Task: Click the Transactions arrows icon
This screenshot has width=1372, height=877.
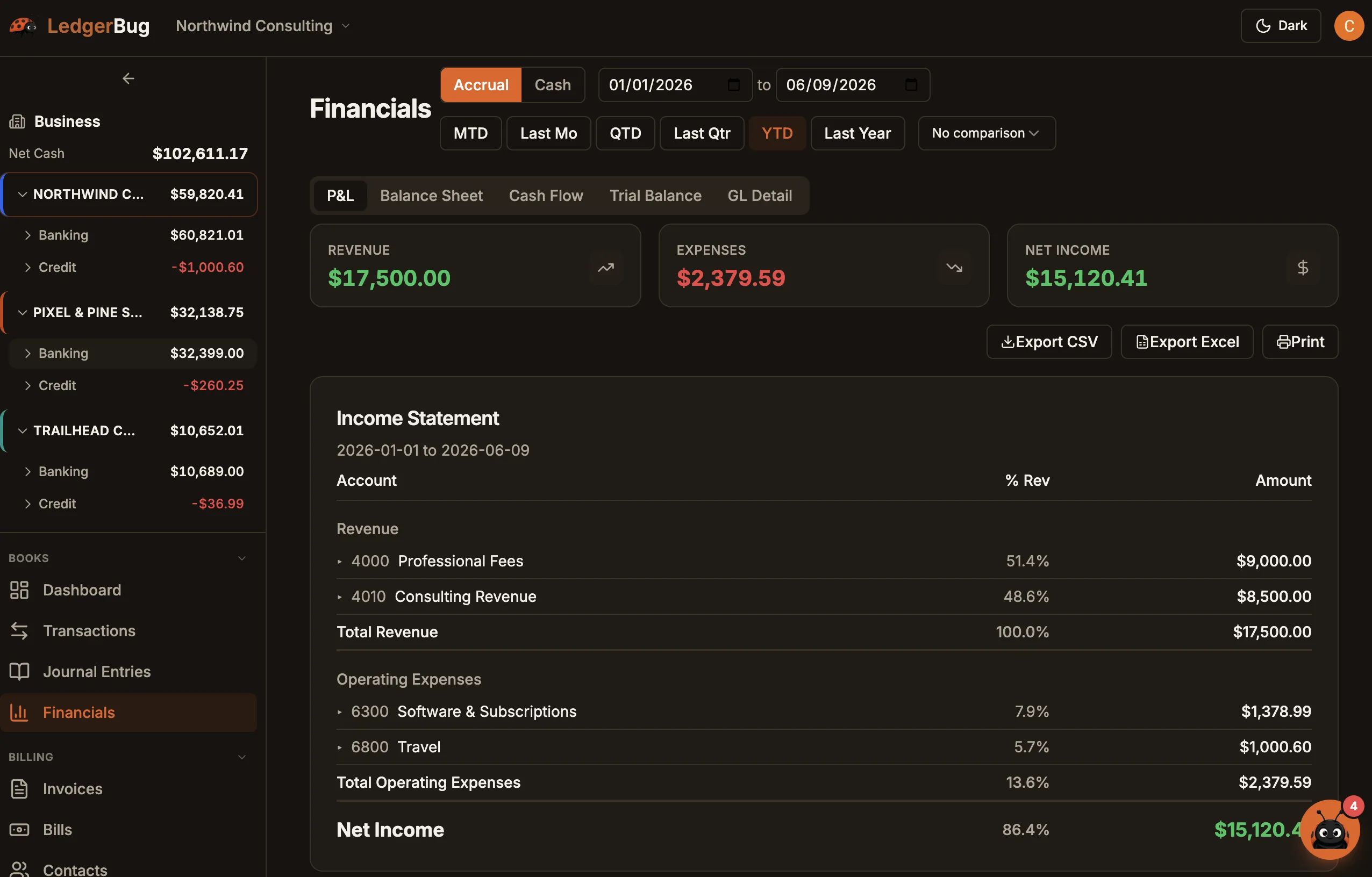Action: tap(19, 631)
